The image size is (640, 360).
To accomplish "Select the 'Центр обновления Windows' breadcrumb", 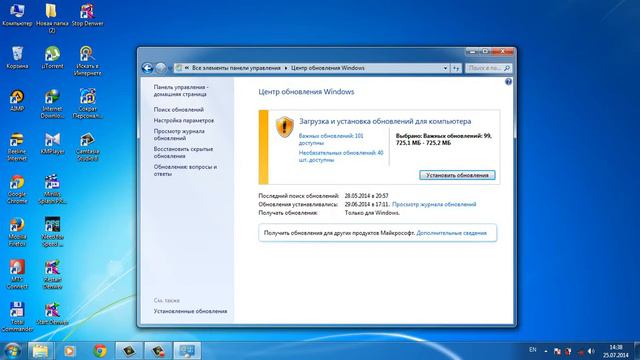I will click(x=328, y=68).
